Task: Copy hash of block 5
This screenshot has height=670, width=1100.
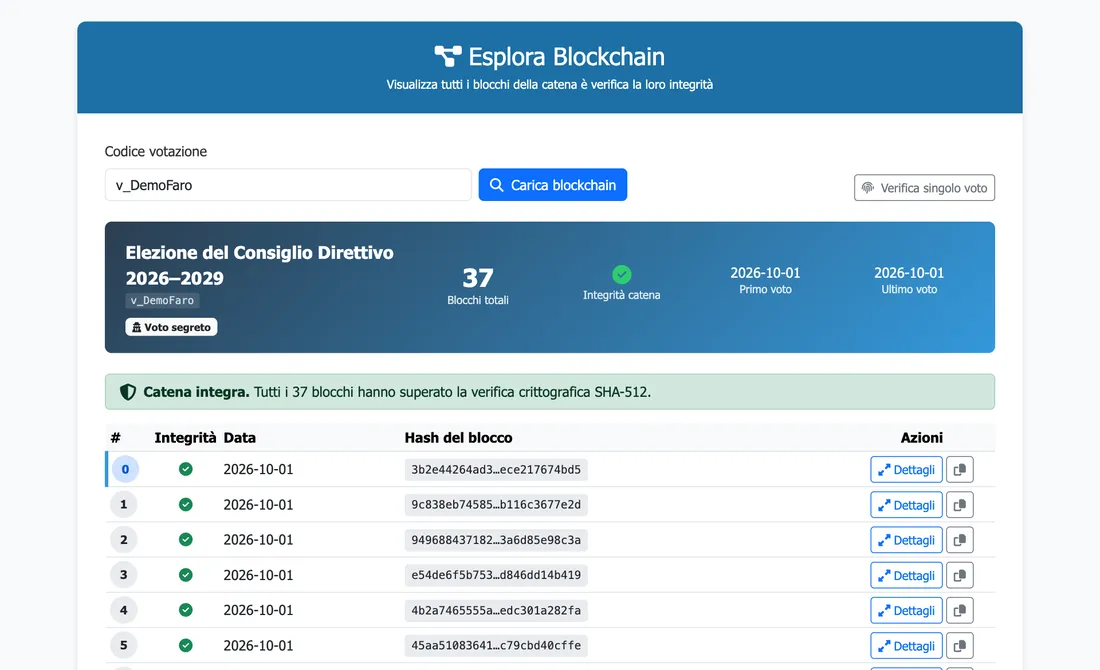Action: (959, 645)
